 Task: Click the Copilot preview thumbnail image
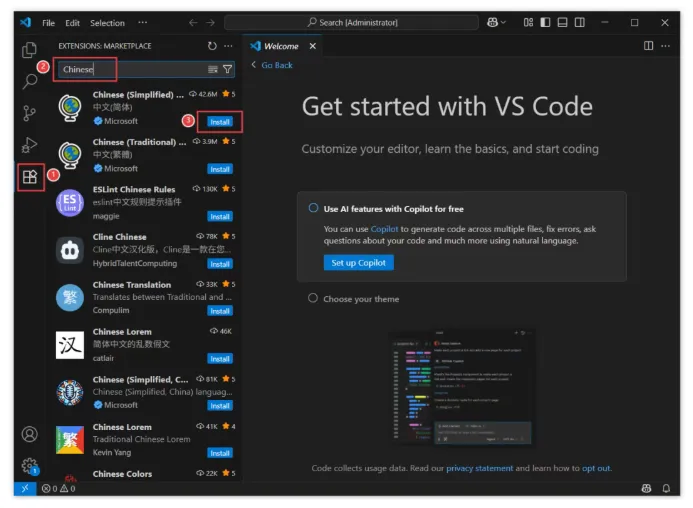(462, 387)
